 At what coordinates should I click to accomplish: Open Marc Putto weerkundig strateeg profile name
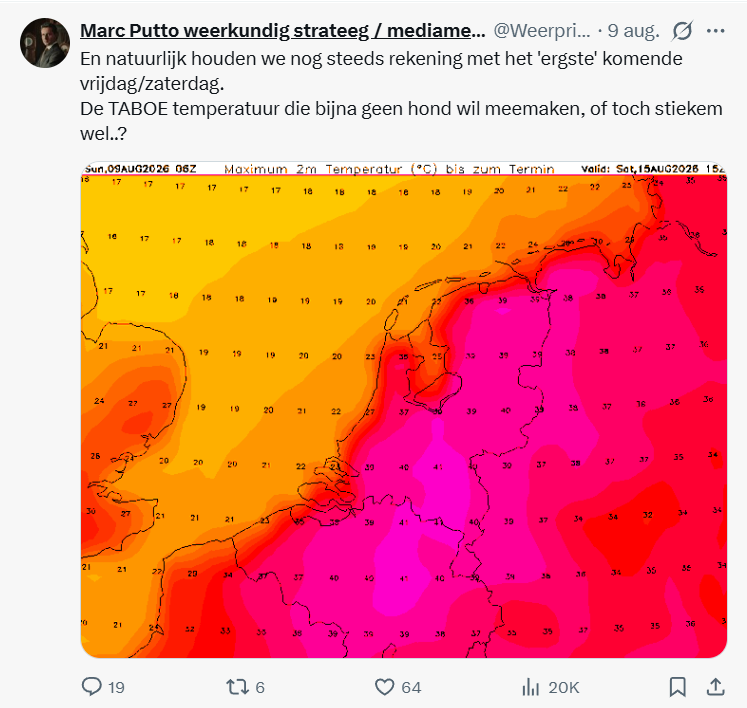click(283, 30)
